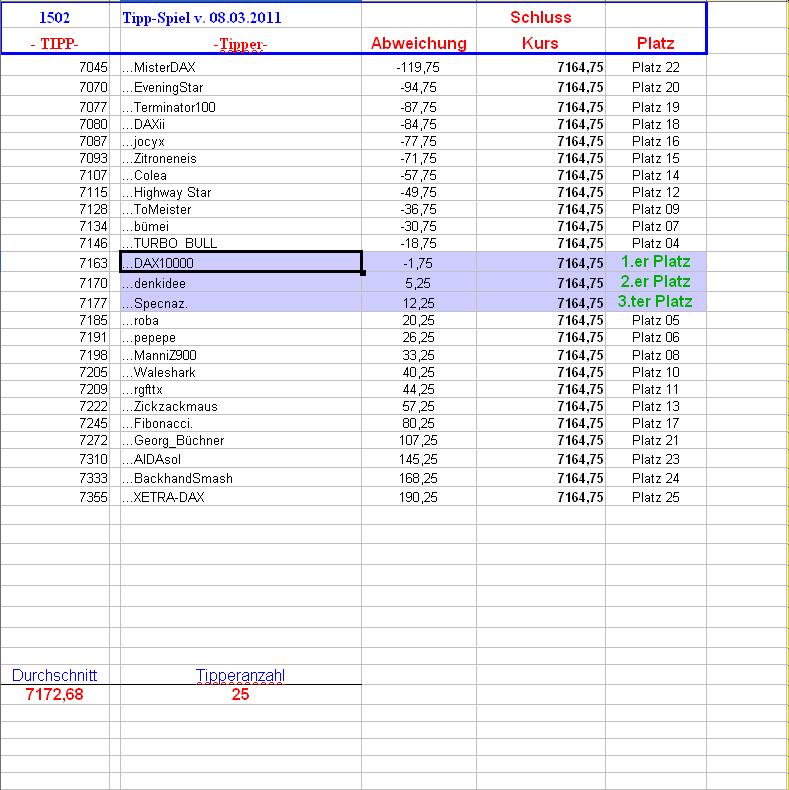Select the Zickzackmaus cell
The width and height of the screenshot is (789, 790).
[x=241, y=406]
